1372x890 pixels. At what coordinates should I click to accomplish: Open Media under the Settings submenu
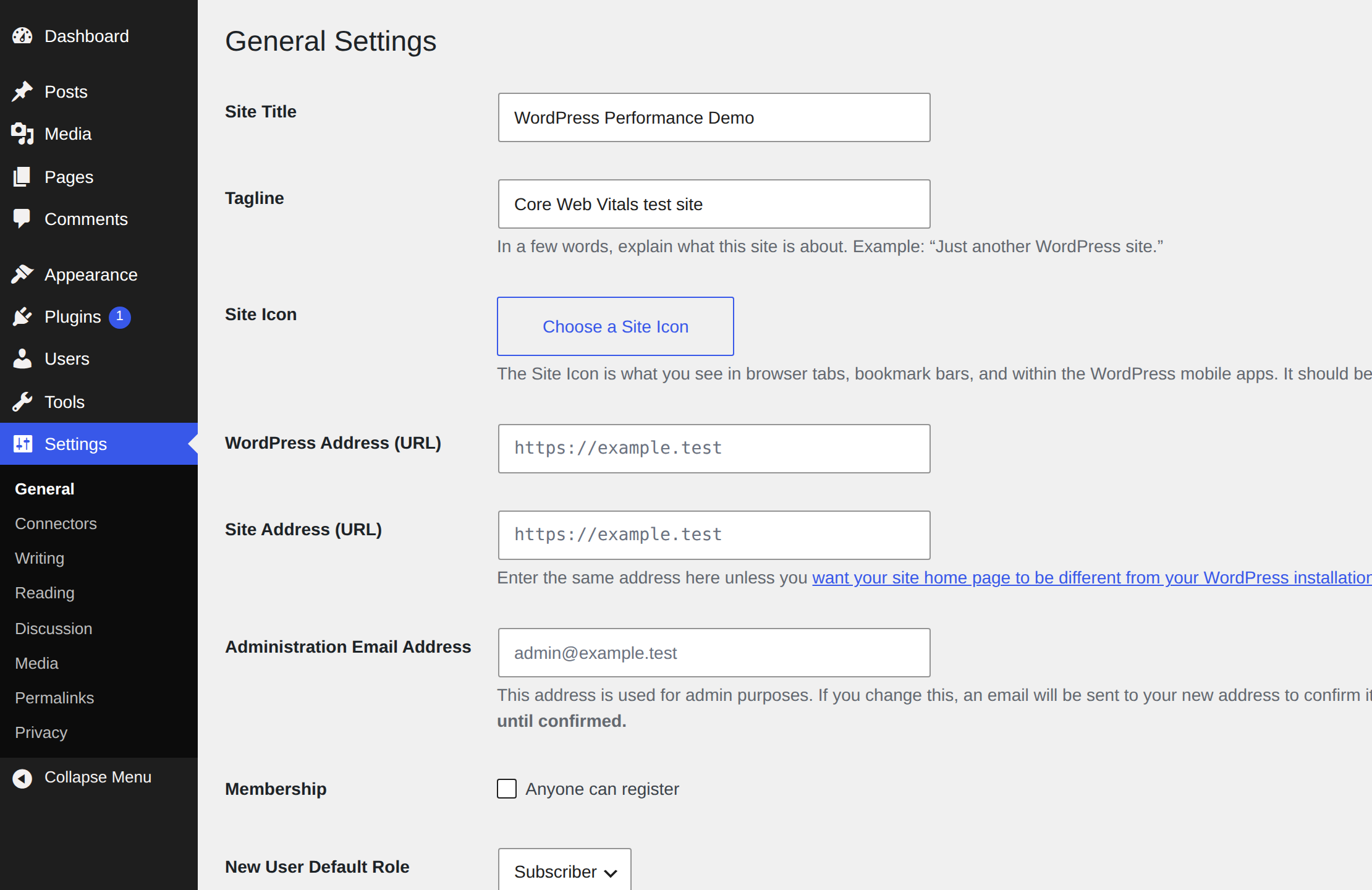pyautogui.click(x=36, y=663)
